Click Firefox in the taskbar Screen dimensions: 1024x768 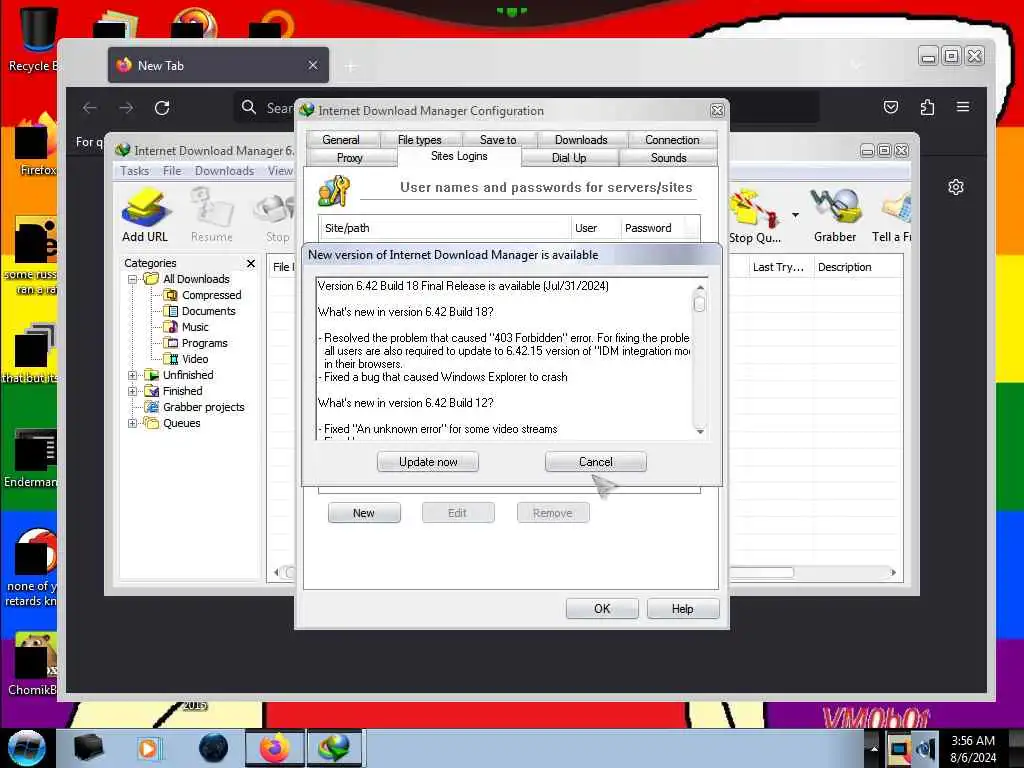tap(275, 748)
